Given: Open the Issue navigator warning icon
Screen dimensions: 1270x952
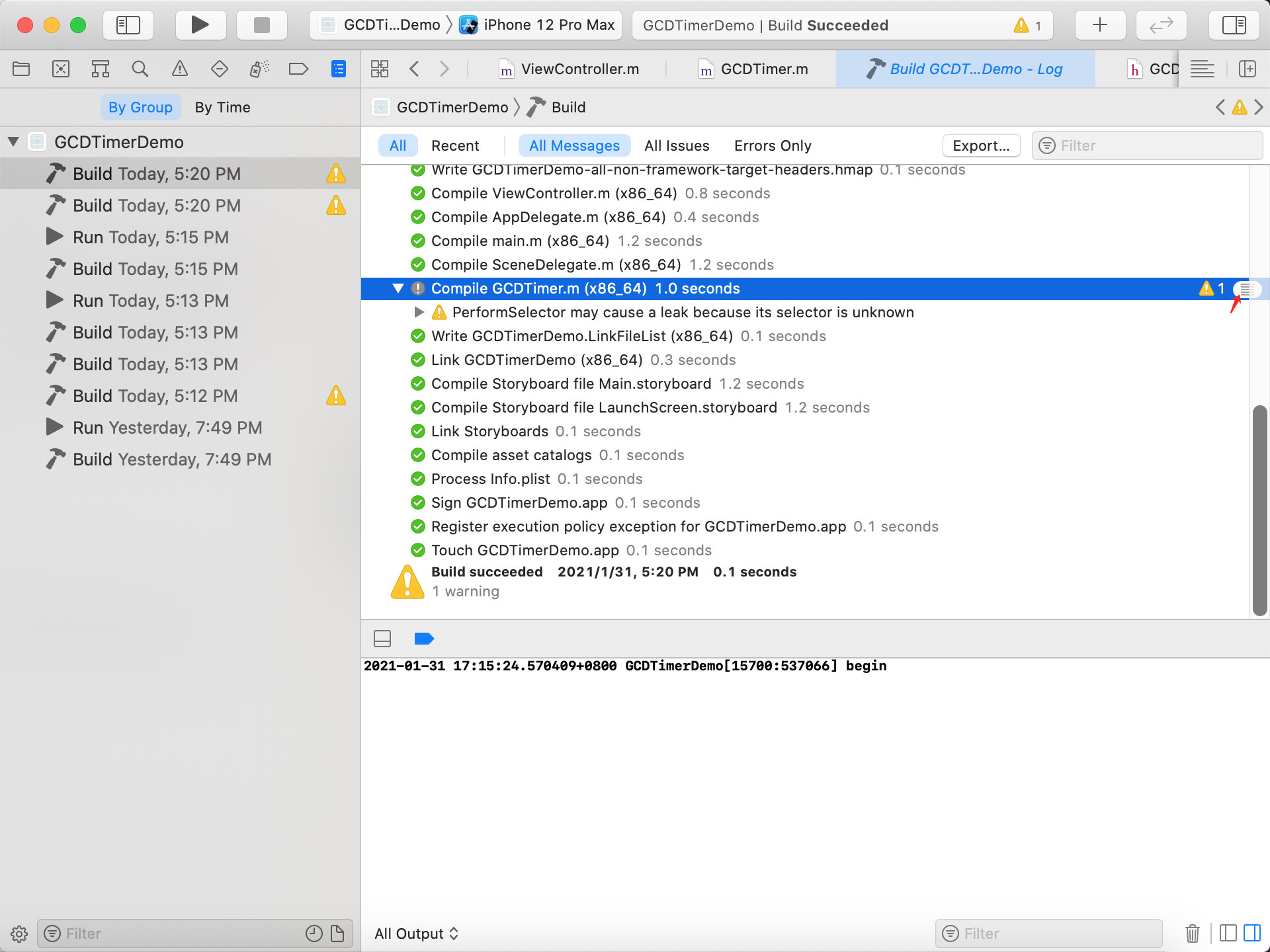Looking at the screenshot, I should [179, 69].
